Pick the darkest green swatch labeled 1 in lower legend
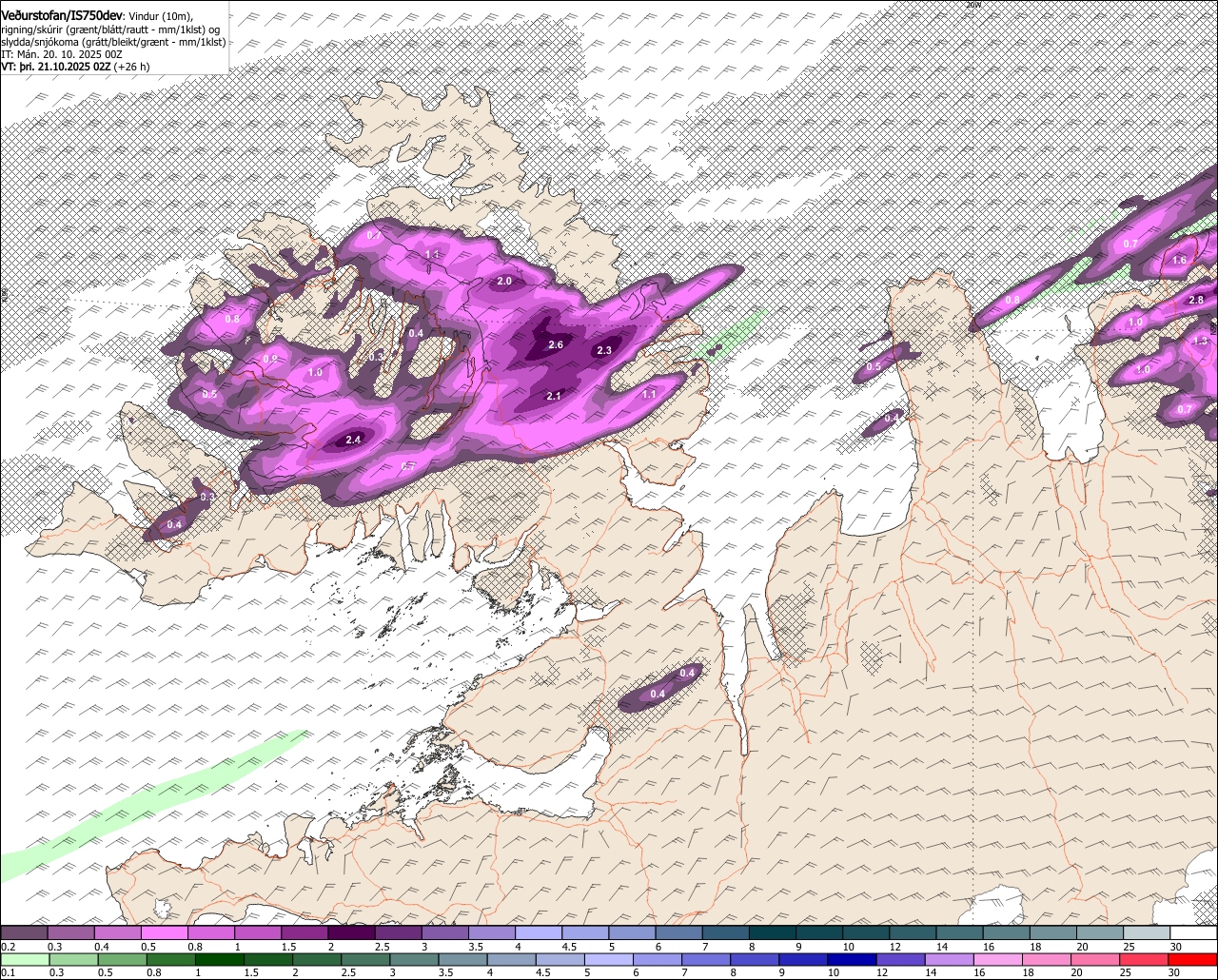The image size is (1218, 980). click(219, 960)
